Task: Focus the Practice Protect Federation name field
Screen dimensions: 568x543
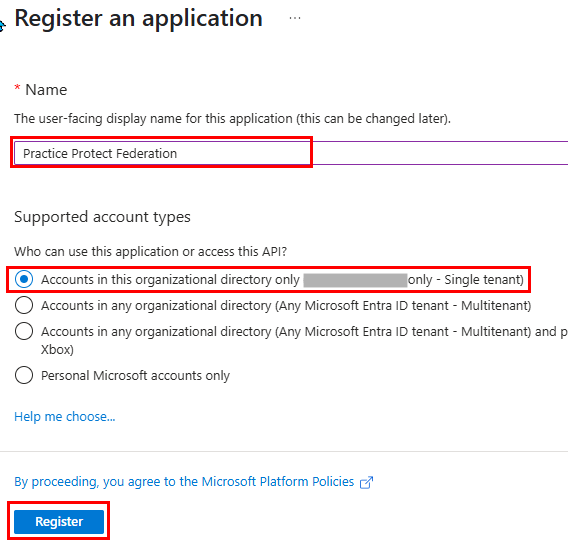Action: 291,153
